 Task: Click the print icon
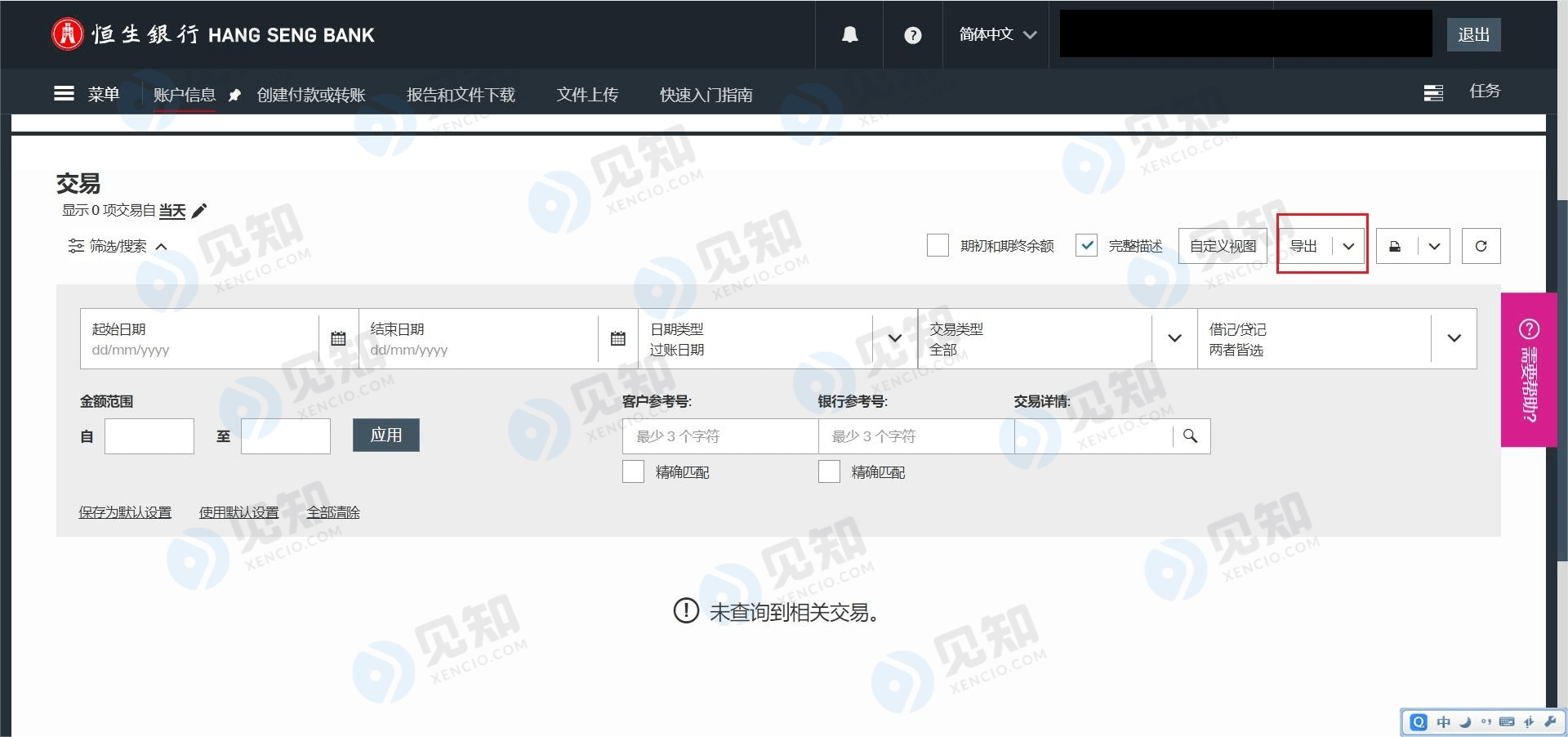coord(1395,246)
